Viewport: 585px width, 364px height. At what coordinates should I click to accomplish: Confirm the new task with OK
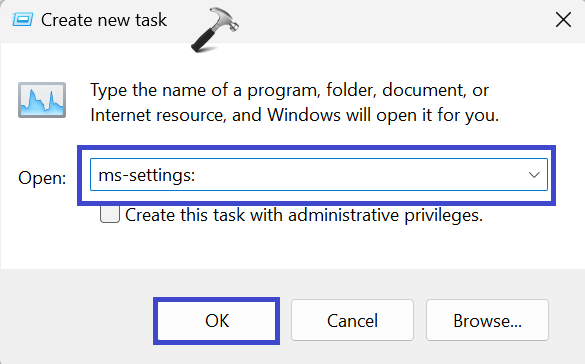(x=216, y=321)
